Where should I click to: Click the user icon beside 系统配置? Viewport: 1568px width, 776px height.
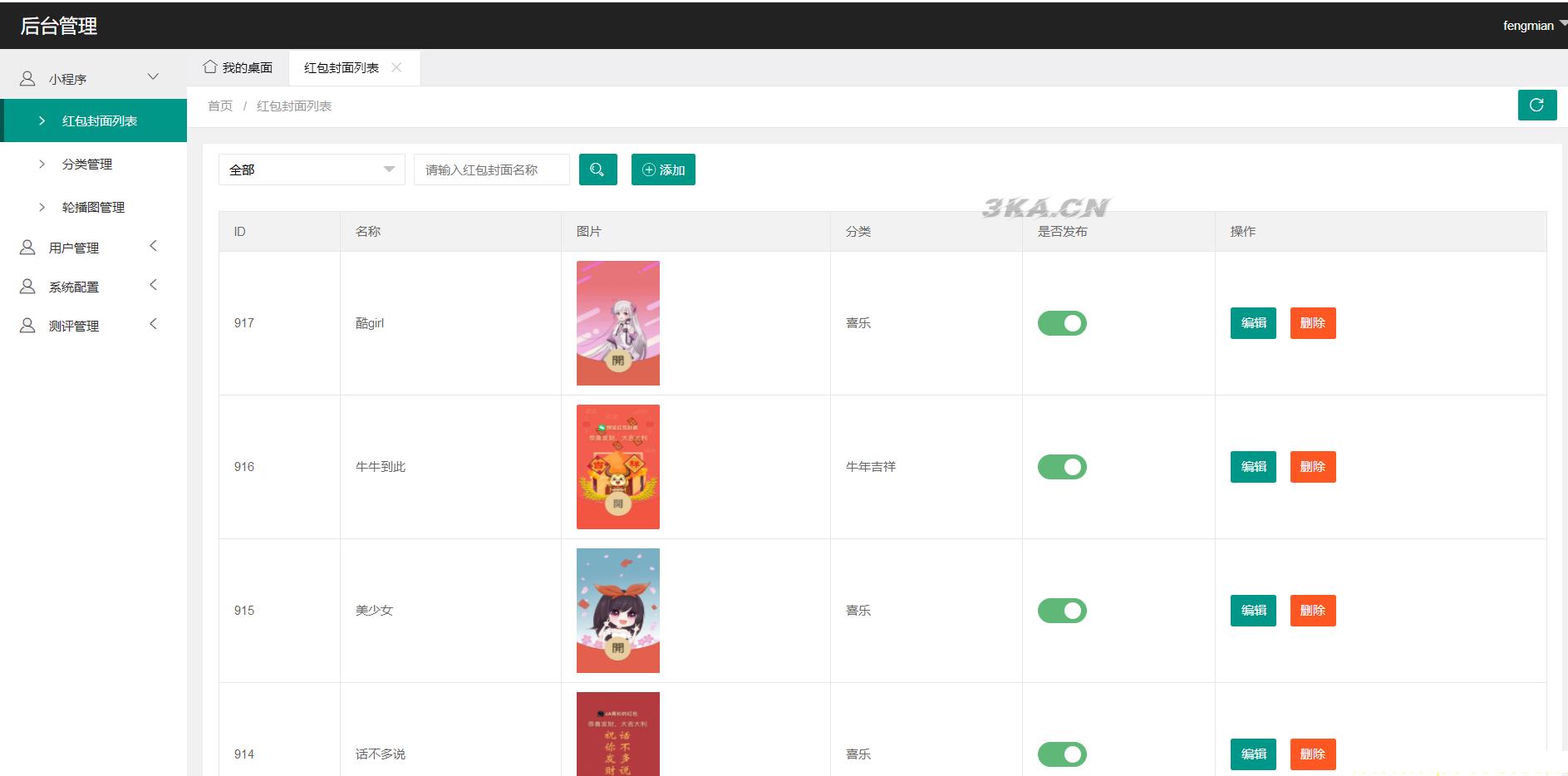(x=27, y=287)
